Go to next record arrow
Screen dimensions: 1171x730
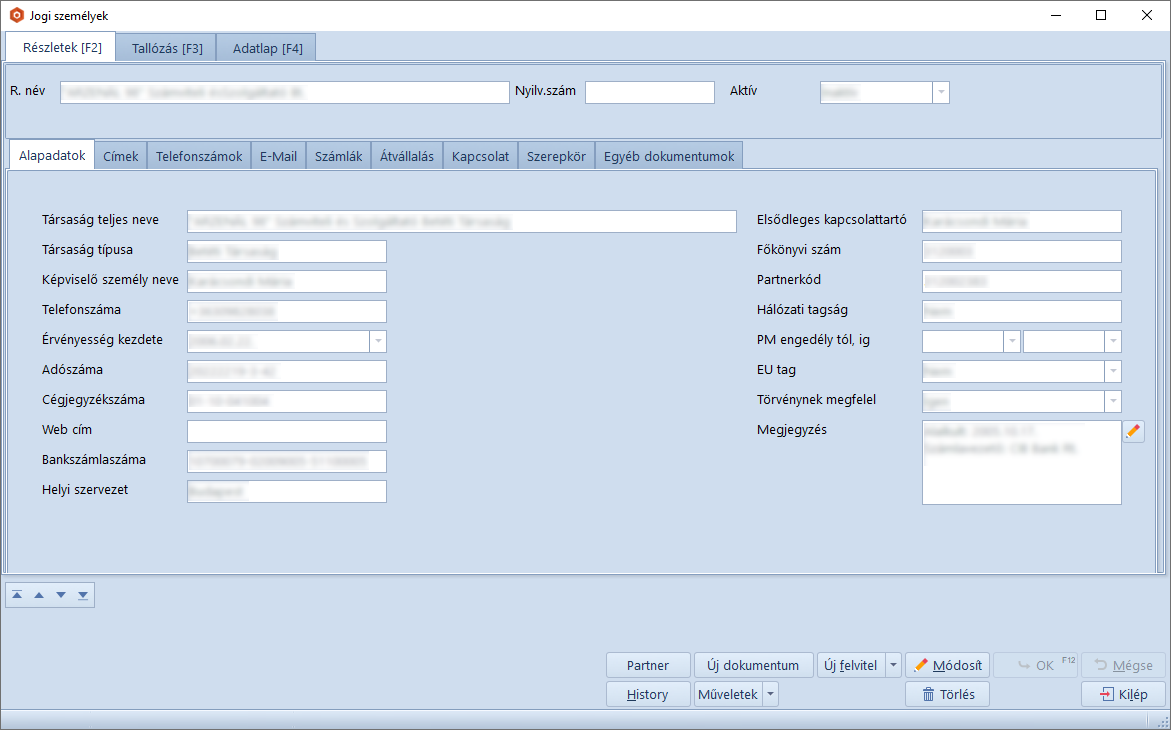(61, 595)
